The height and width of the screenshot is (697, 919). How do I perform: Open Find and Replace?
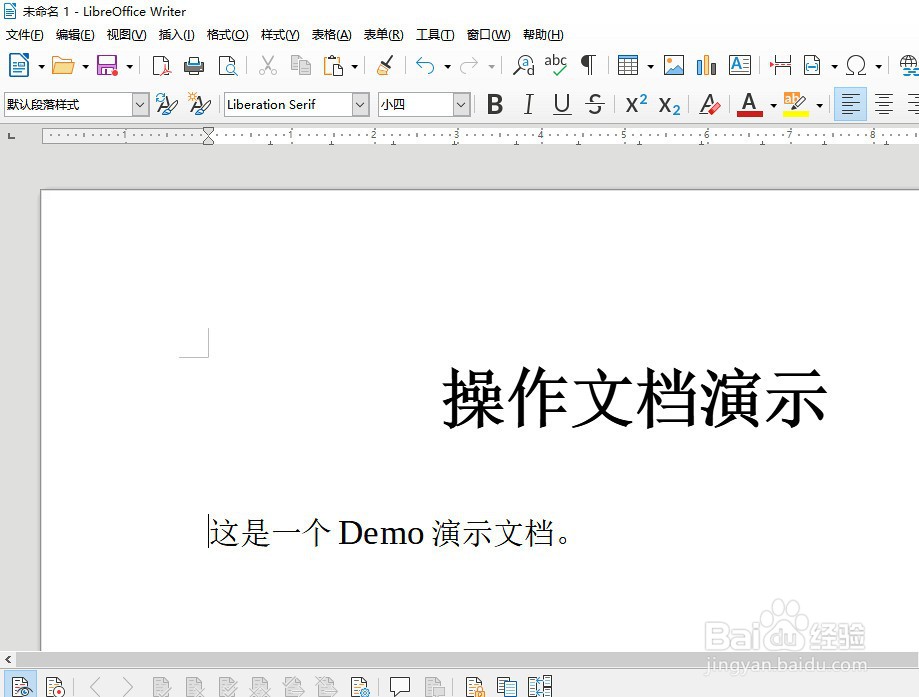522,65
